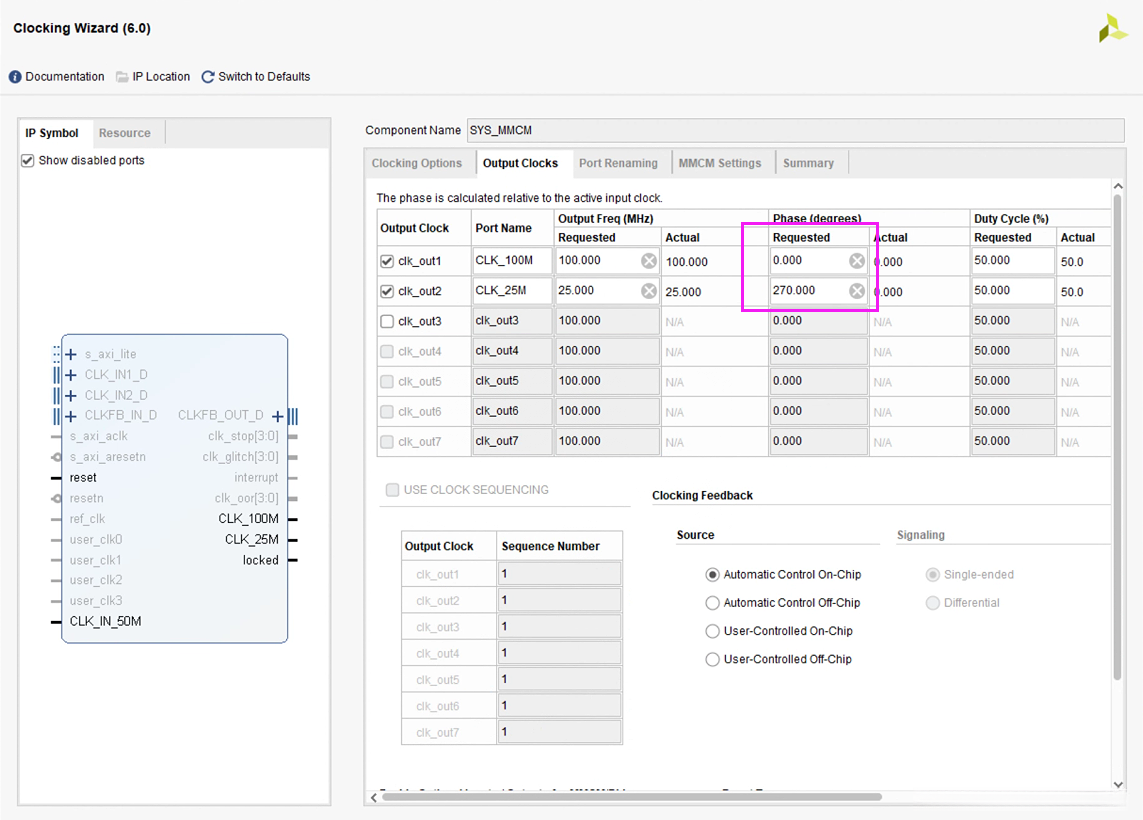Expand the CLK_IN1_D port on symbol
1143x820 pixels.
[71, 375]
